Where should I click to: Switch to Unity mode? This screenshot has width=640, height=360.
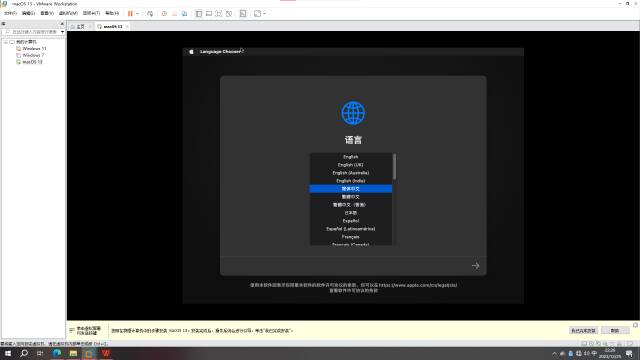click(x=229, y=13)
